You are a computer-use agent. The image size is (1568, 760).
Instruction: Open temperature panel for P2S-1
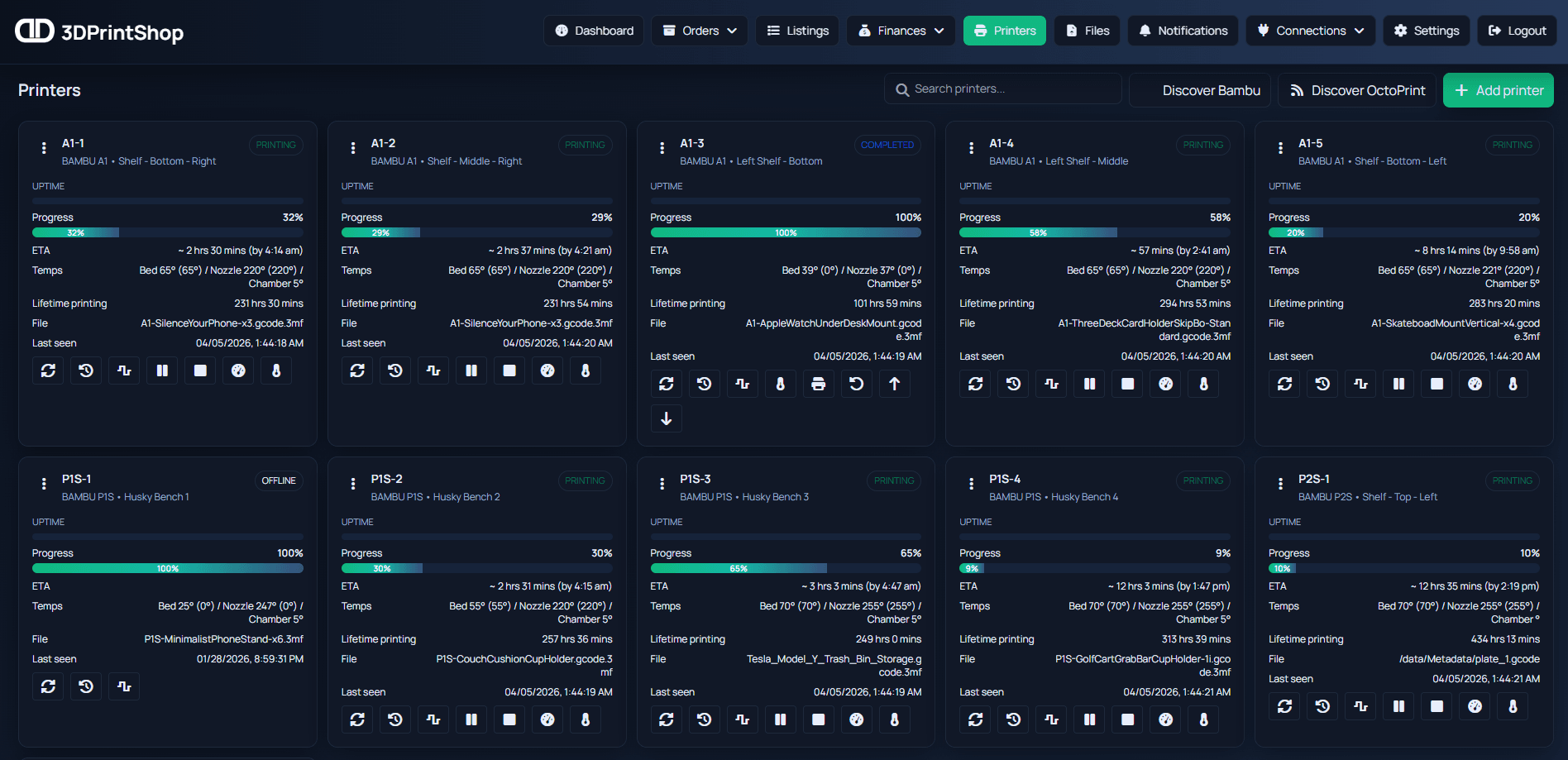click(x=1513, y=706)
